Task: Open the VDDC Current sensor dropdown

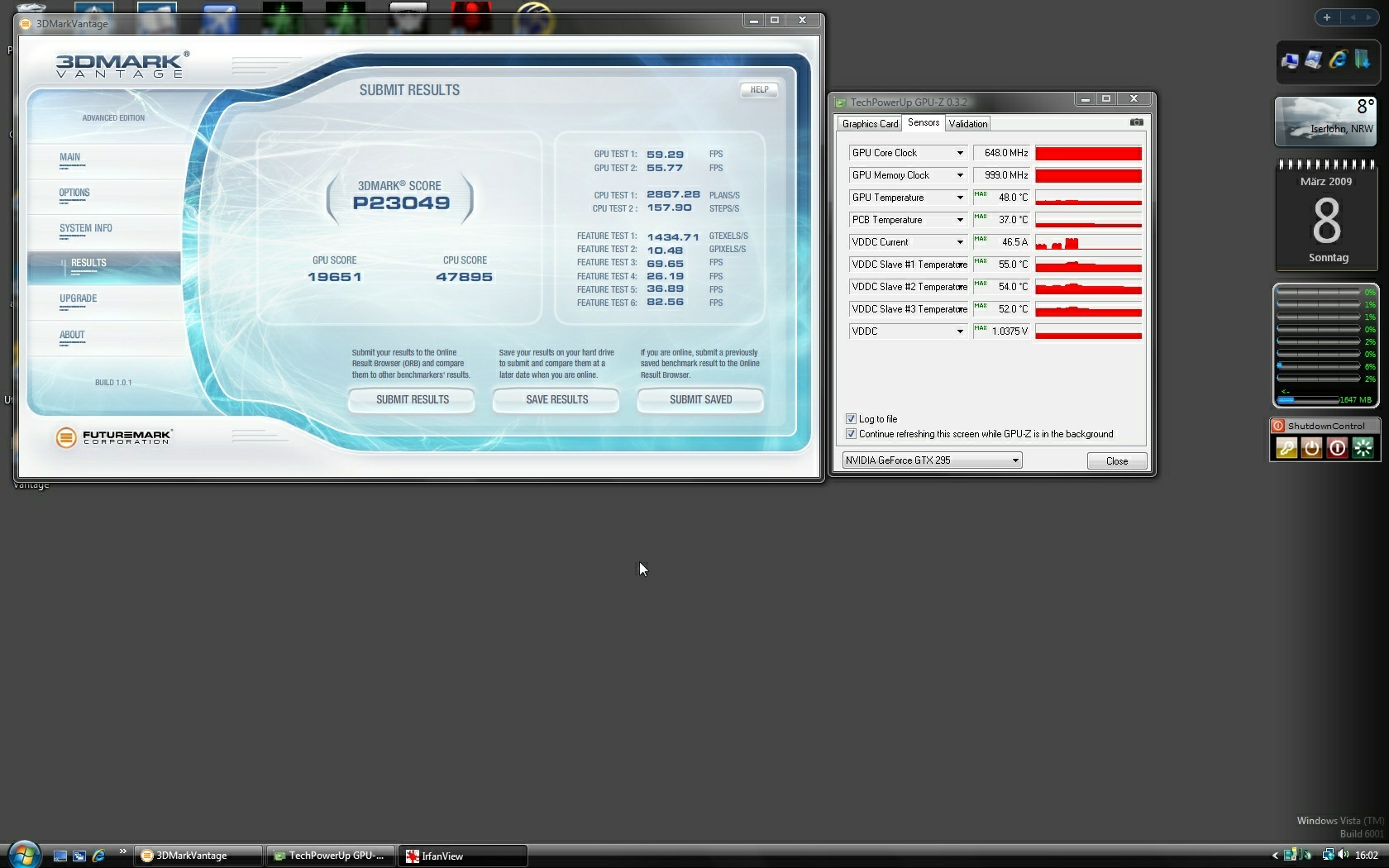Action: click(x=960, y=242)
